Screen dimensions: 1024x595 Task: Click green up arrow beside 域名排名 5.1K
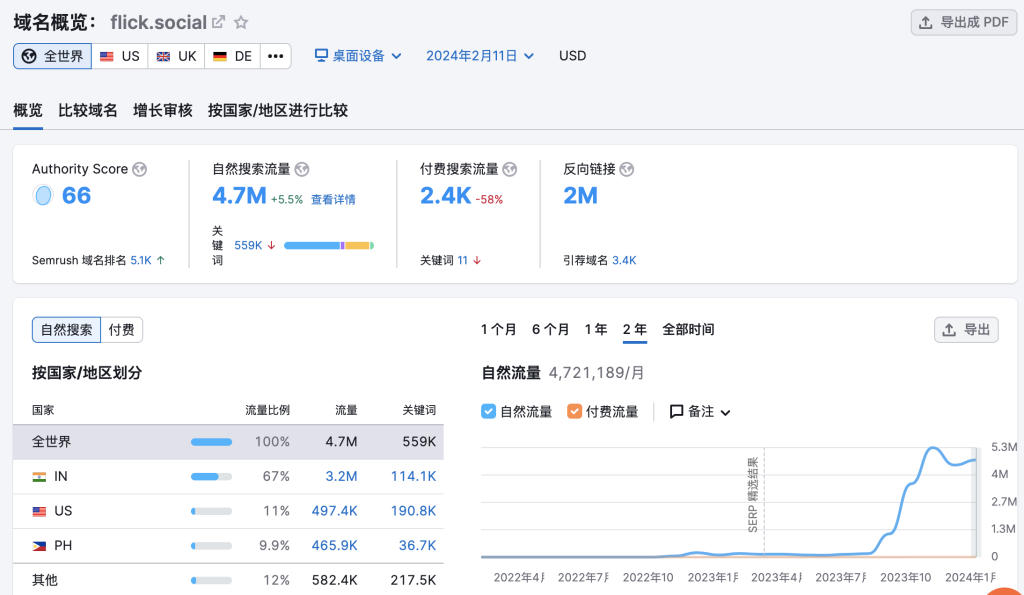(x=161, y=260)
